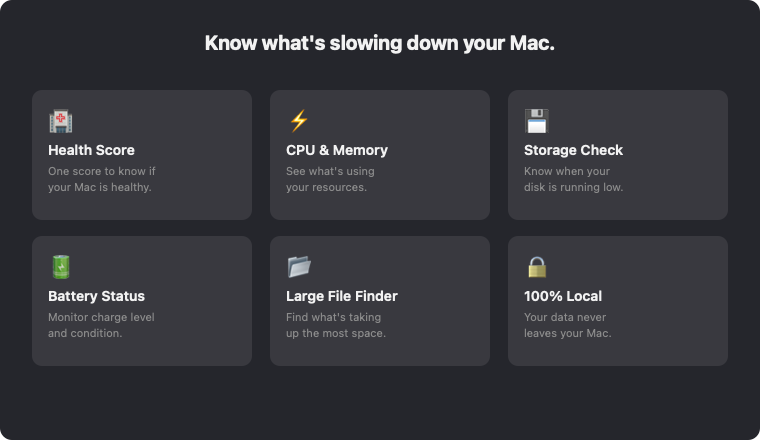Viewport: 760px width, 440px height.
Task: Select the CPU & Memory title
Action: [x=337, y=150]
